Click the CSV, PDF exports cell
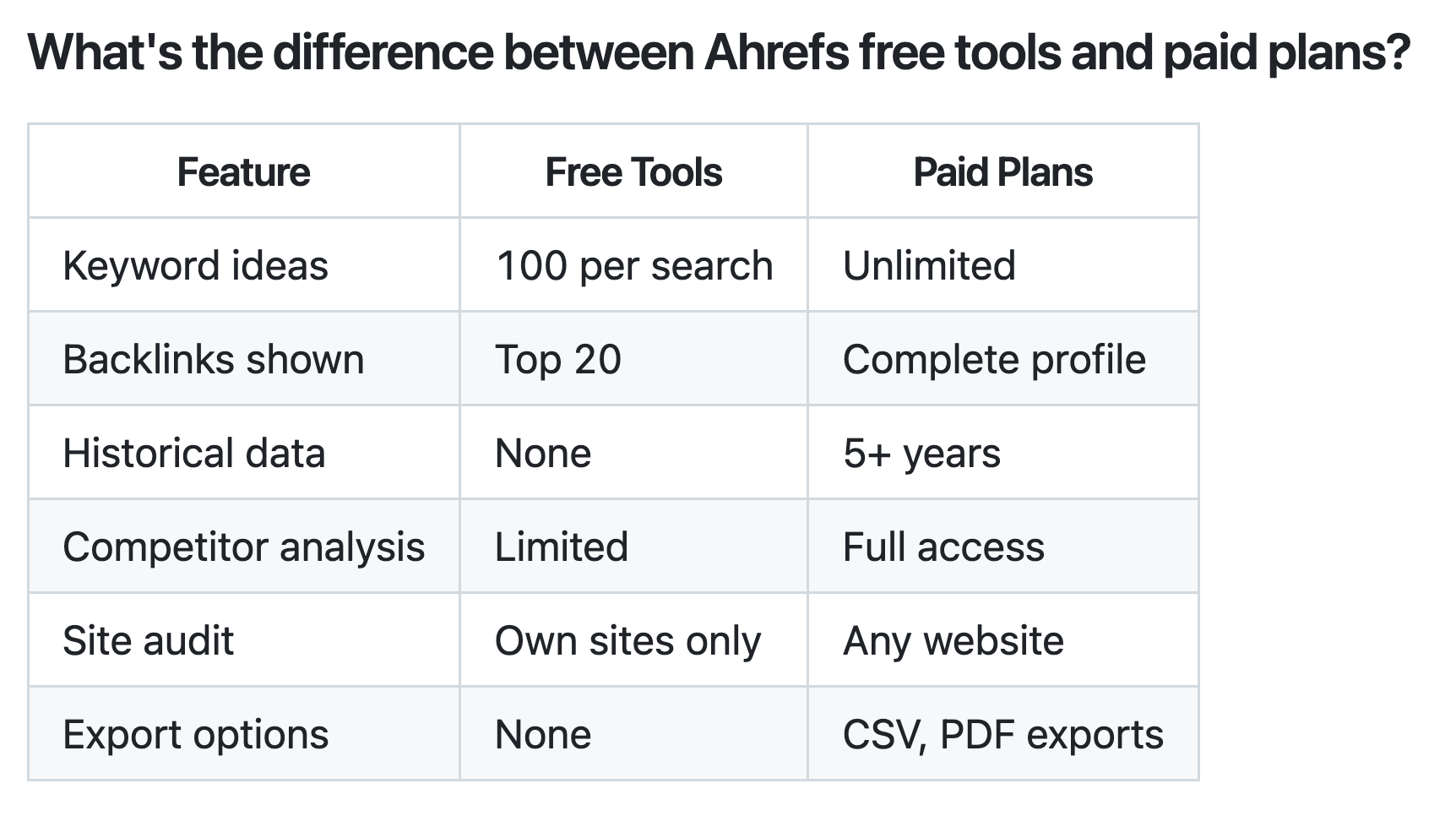This screenshot has width=1456, height=816. (1002, 734)
